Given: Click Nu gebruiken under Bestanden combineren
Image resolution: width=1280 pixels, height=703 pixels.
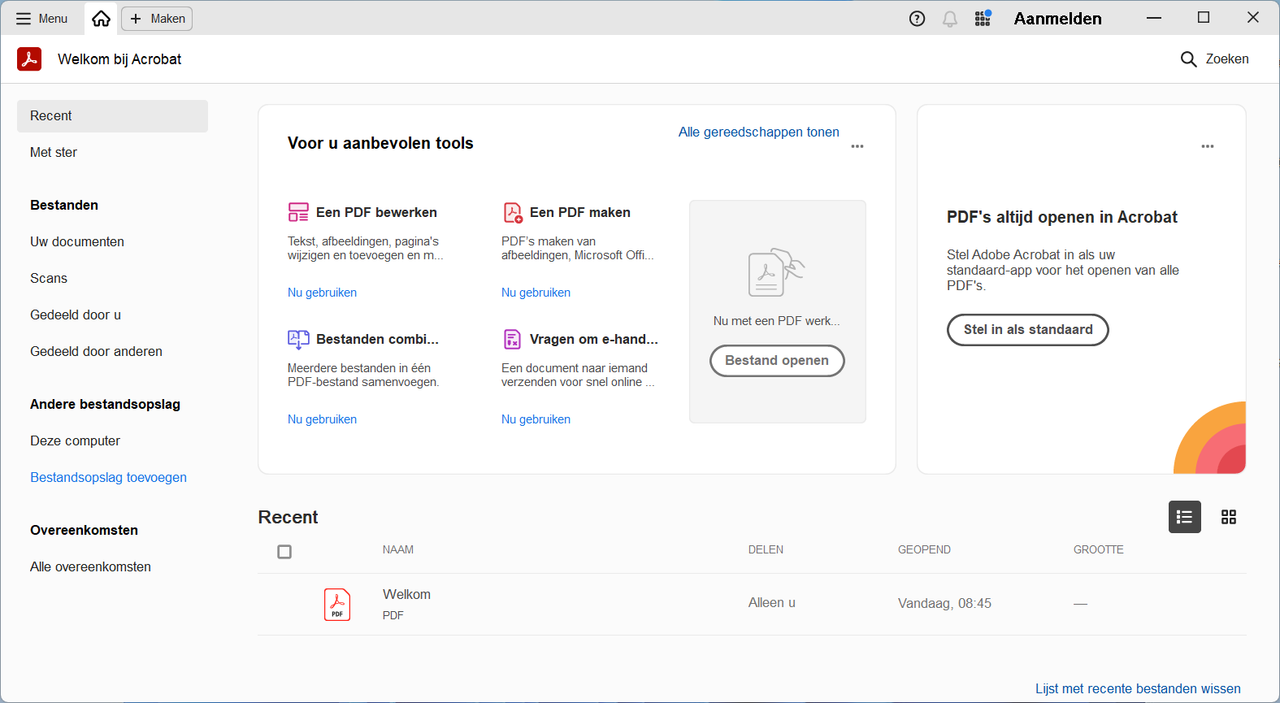Looking at the screenshot, I should [322, 419].
